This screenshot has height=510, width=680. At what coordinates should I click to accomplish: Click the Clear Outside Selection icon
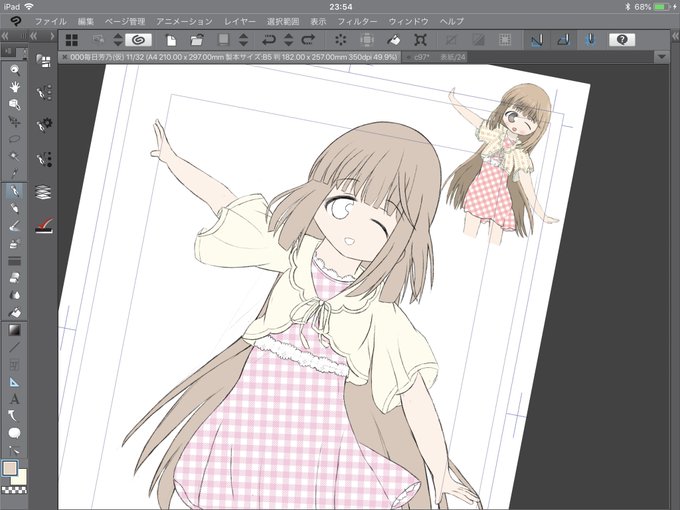point(367,40)
